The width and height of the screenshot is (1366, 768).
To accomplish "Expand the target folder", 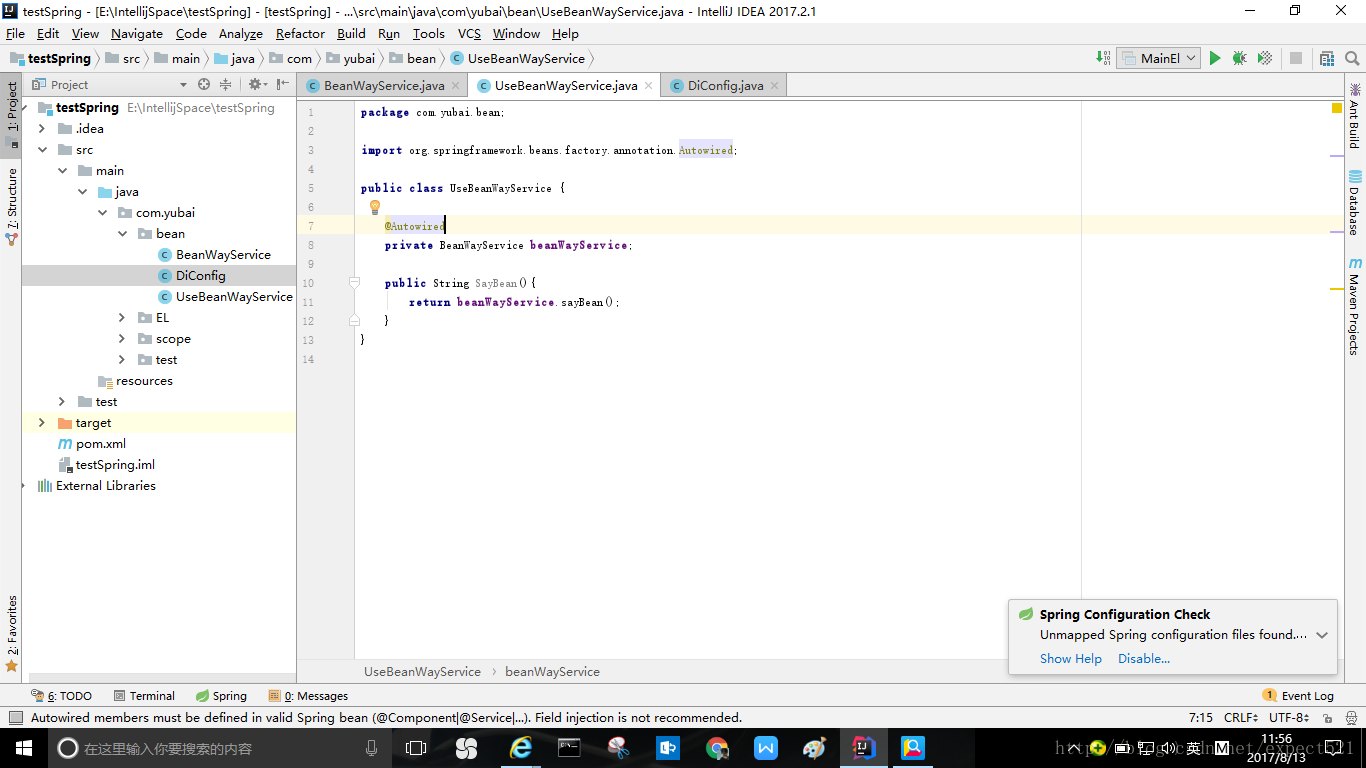I will pos(41,422).
